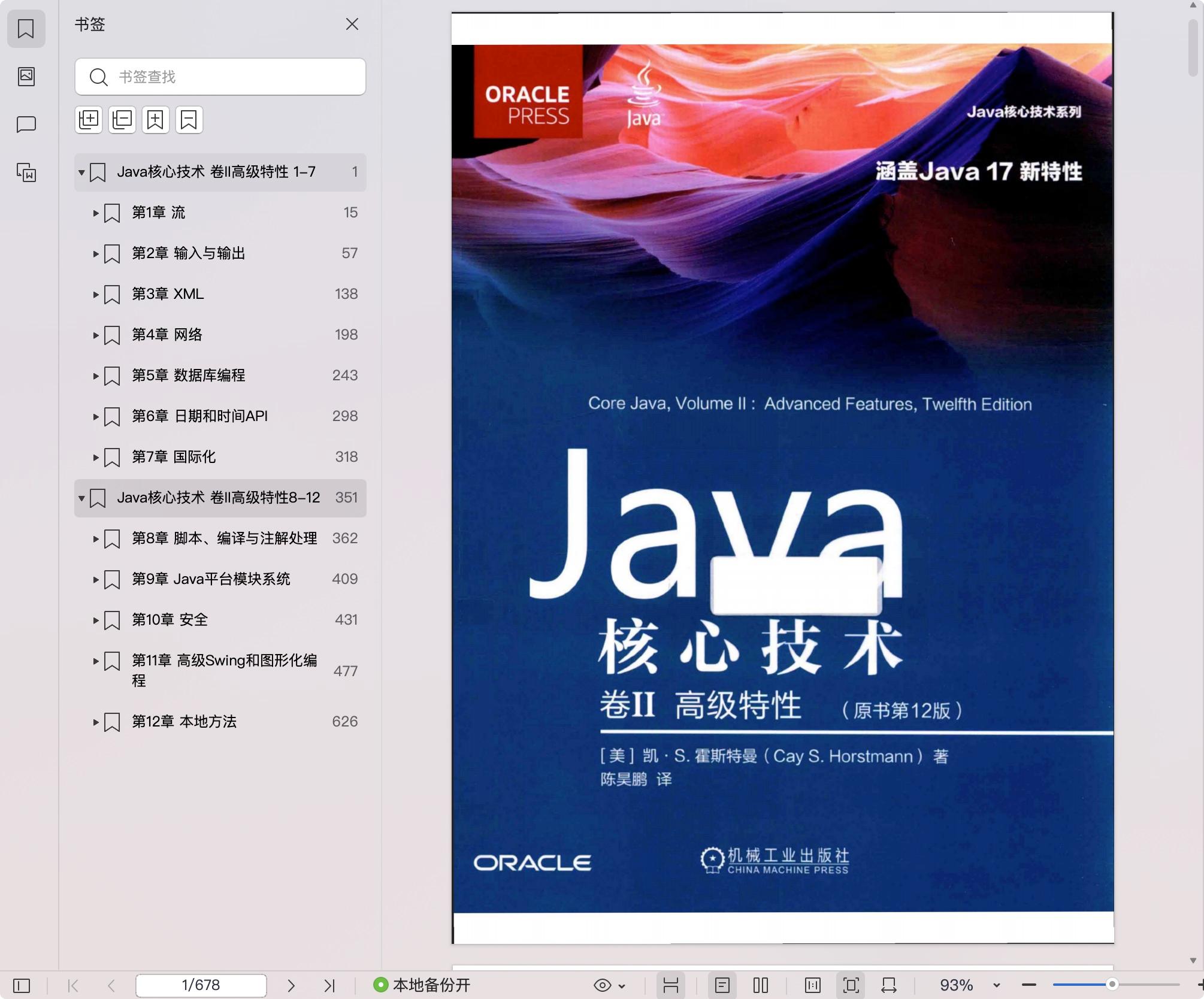
Task: Add a new bookmark icon
Action: click(x=156, y=120)
